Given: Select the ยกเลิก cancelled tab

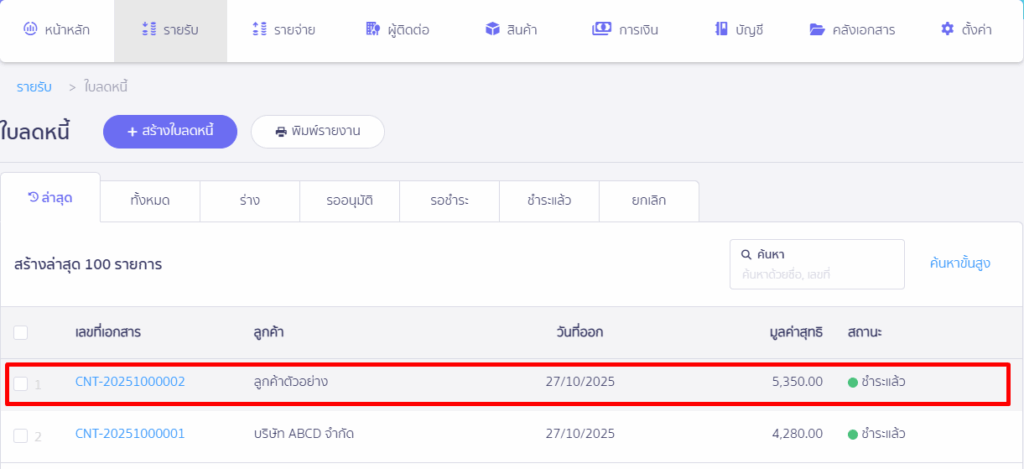Looking at the screenshot, I should click(648, 201).
